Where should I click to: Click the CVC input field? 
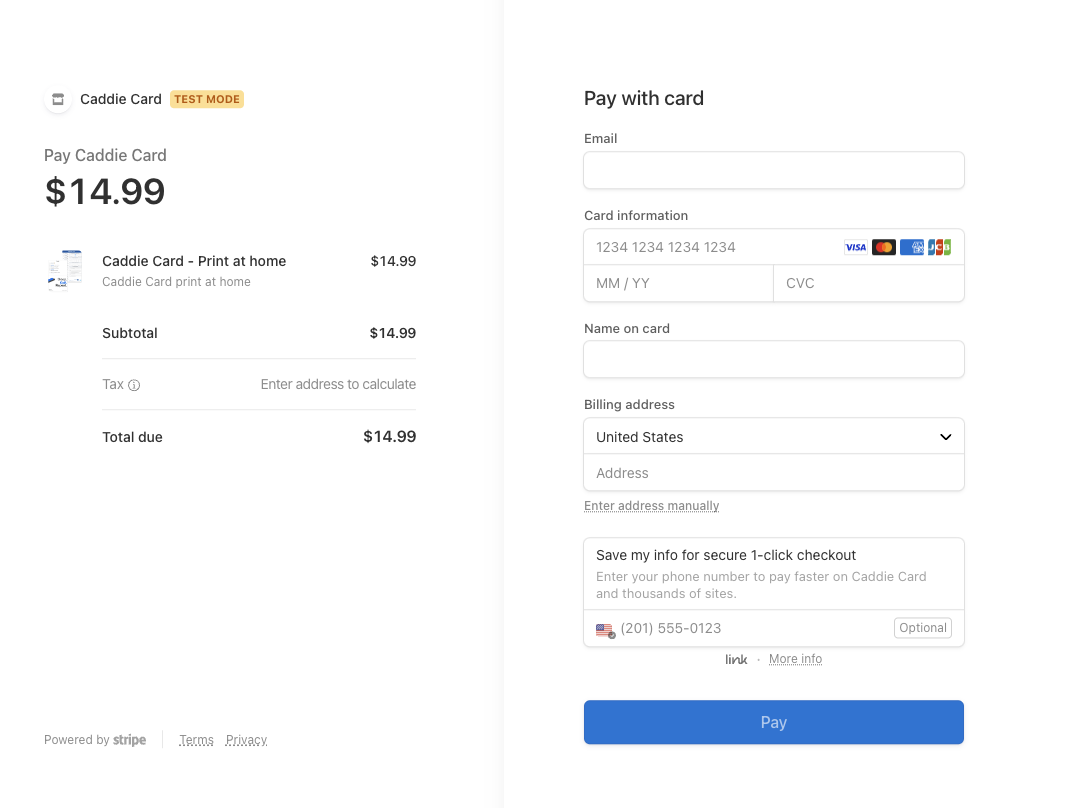click(868, 283)
